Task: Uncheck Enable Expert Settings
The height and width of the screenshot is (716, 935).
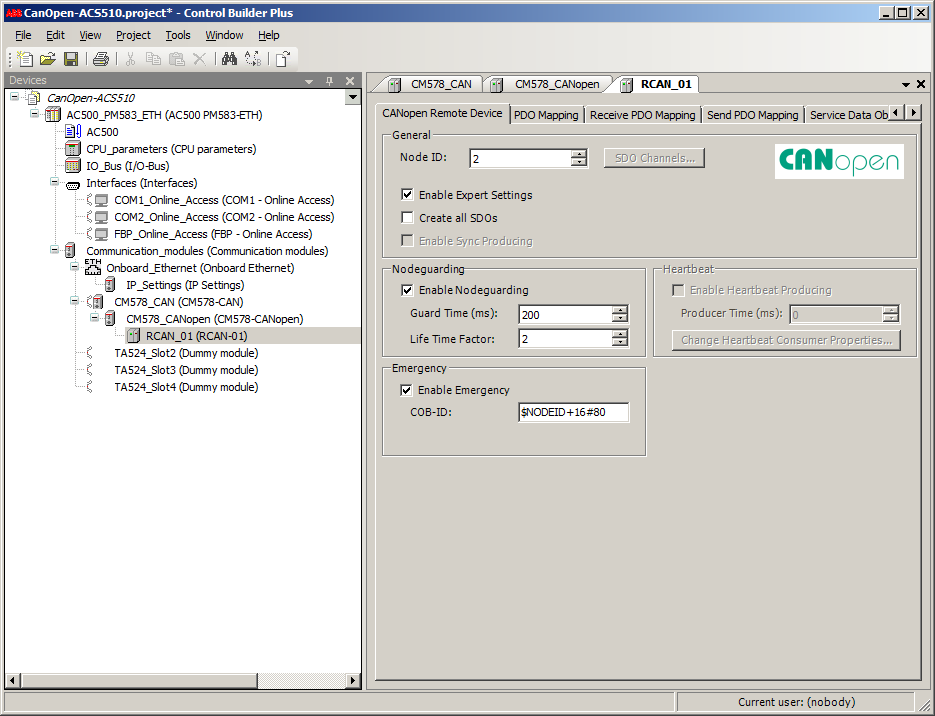Action: 407,195
